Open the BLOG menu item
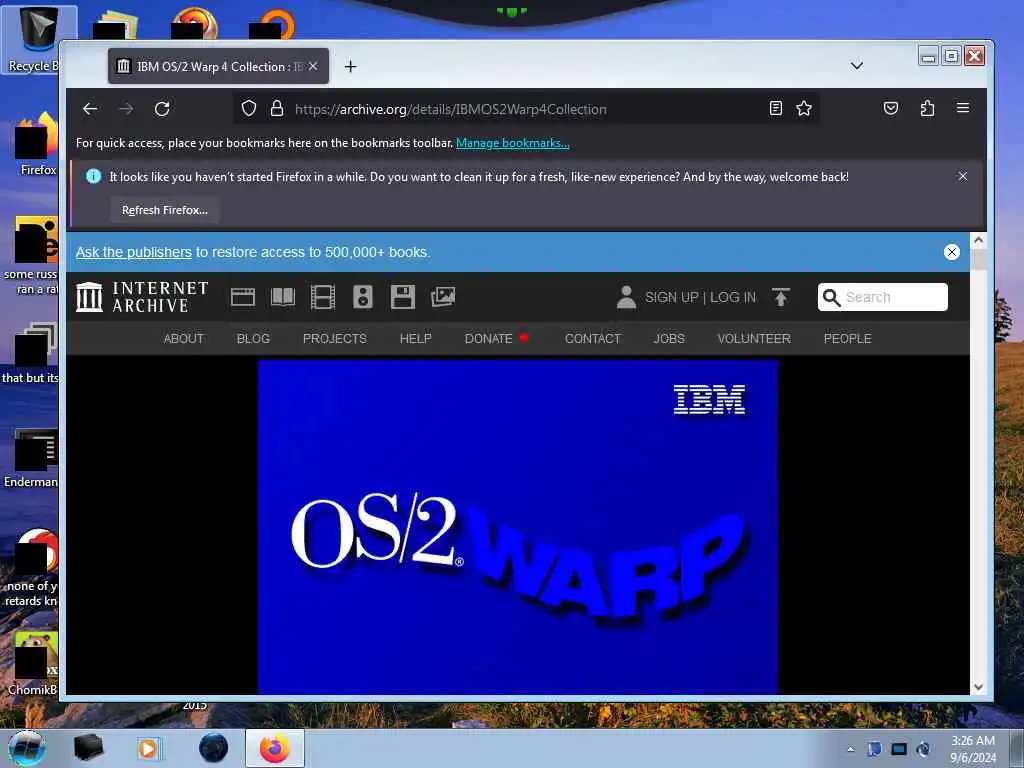Screen dimensions: 1024x768 click(x=253, y=338)
